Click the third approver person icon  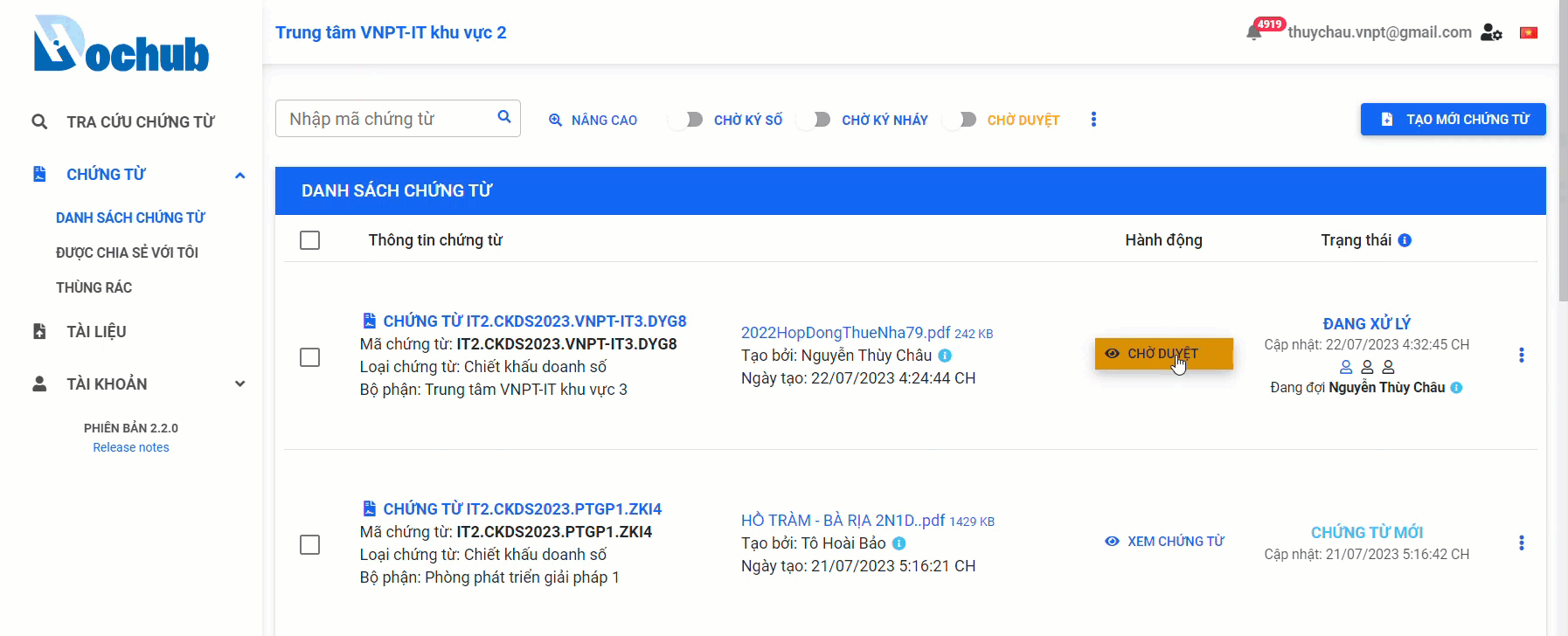tap(1388, 367)
